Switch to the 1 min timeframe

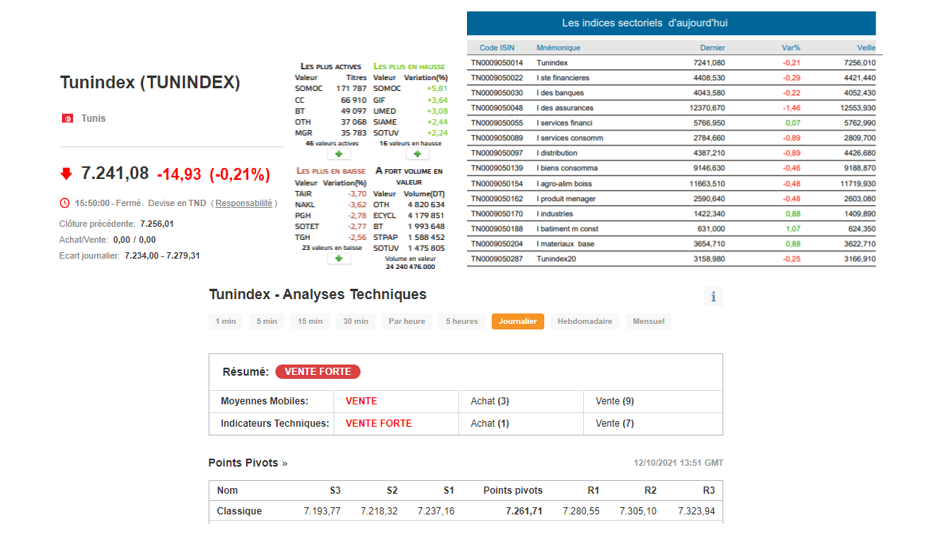click(x=226, y=321)
